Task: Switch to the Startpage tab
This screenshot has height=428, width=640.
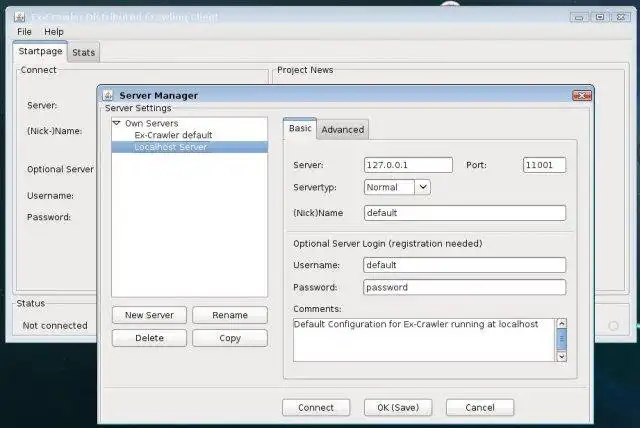Action: pos(40,51)
